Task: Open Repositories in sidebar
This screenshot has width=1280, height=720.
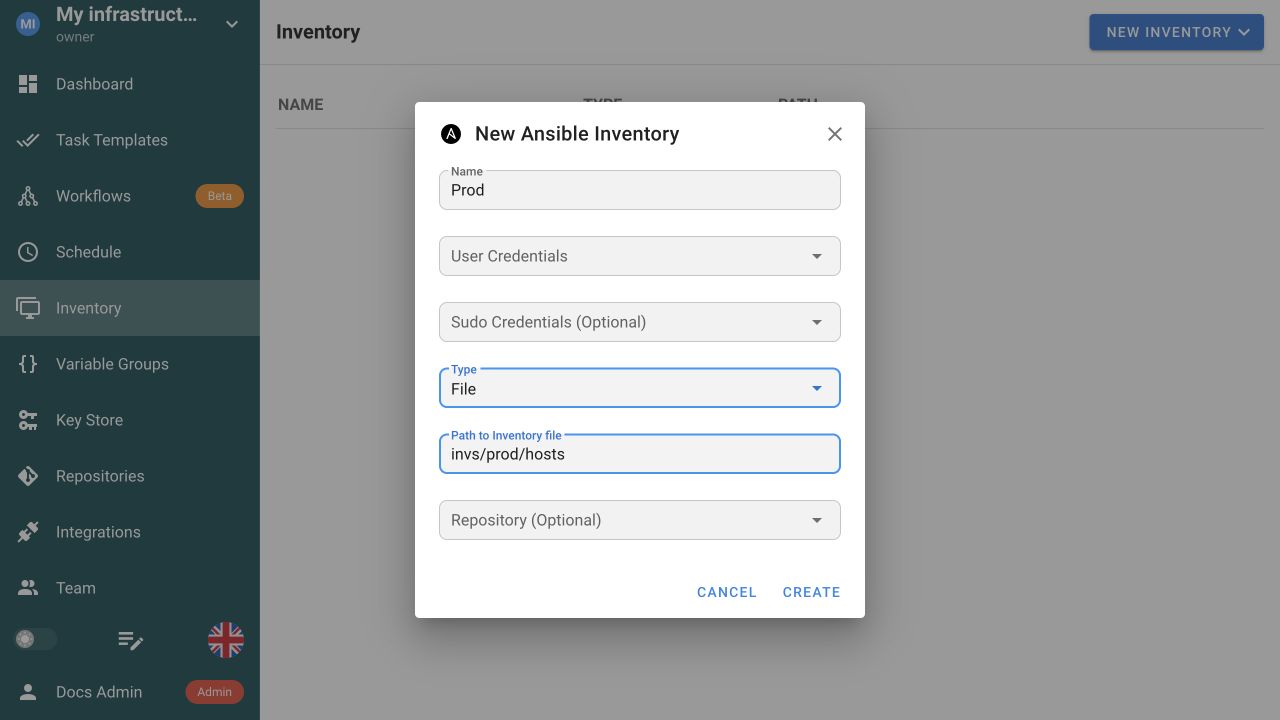Action: click(130, 476)
